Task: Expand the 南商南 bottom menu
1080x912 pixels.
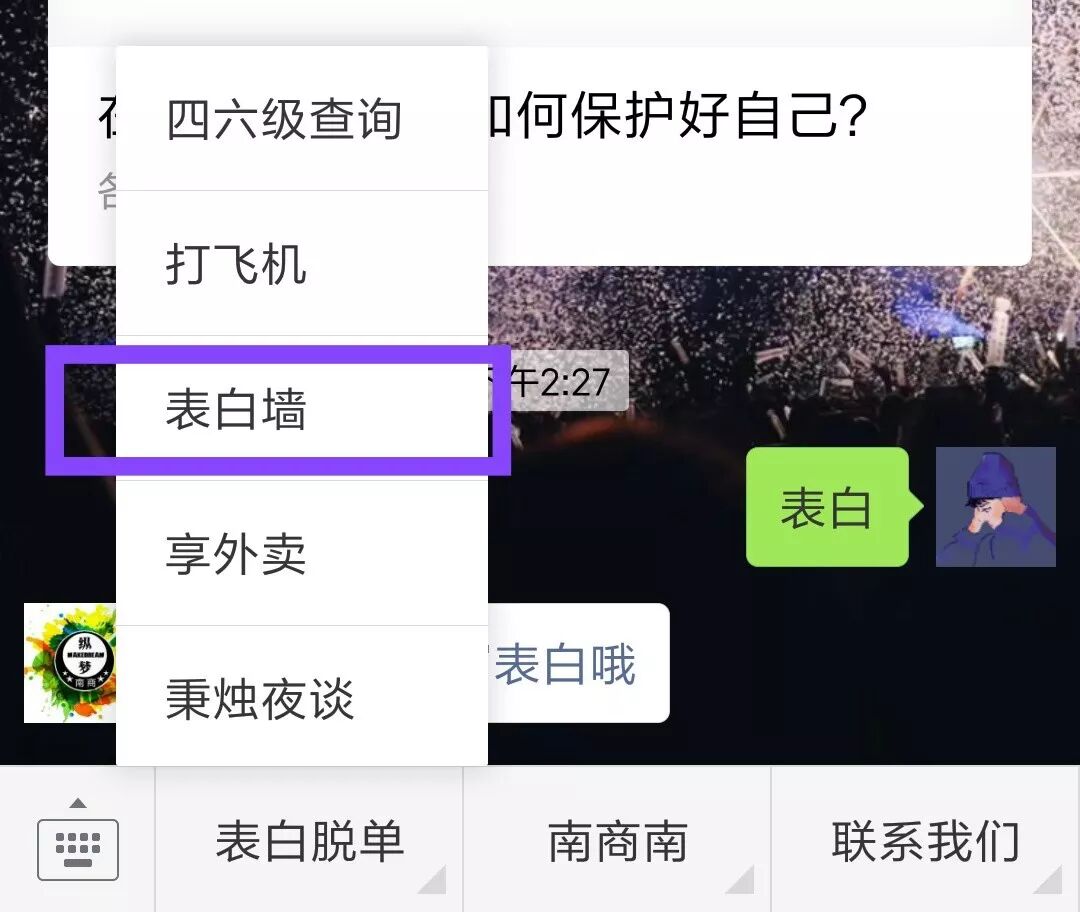Action: point(617,840)
